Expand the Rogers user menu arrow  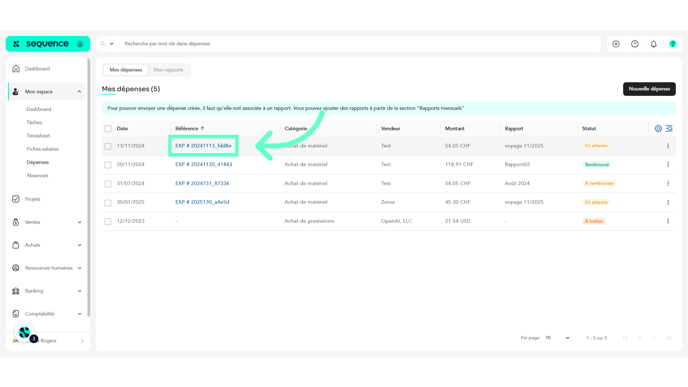tap(82, 341)
